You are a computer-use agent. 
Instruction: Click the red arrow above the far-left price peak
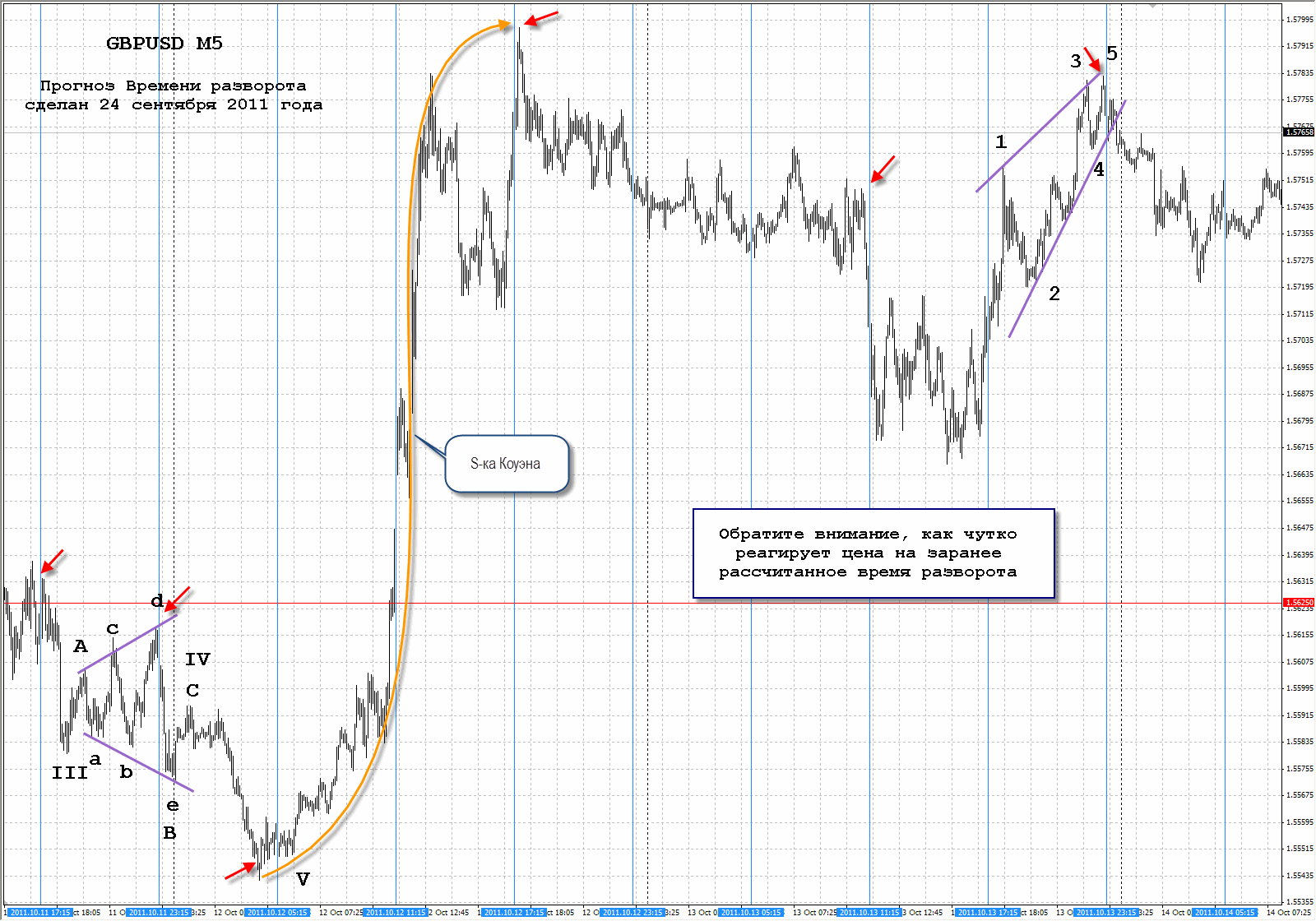tap(52, 562)
